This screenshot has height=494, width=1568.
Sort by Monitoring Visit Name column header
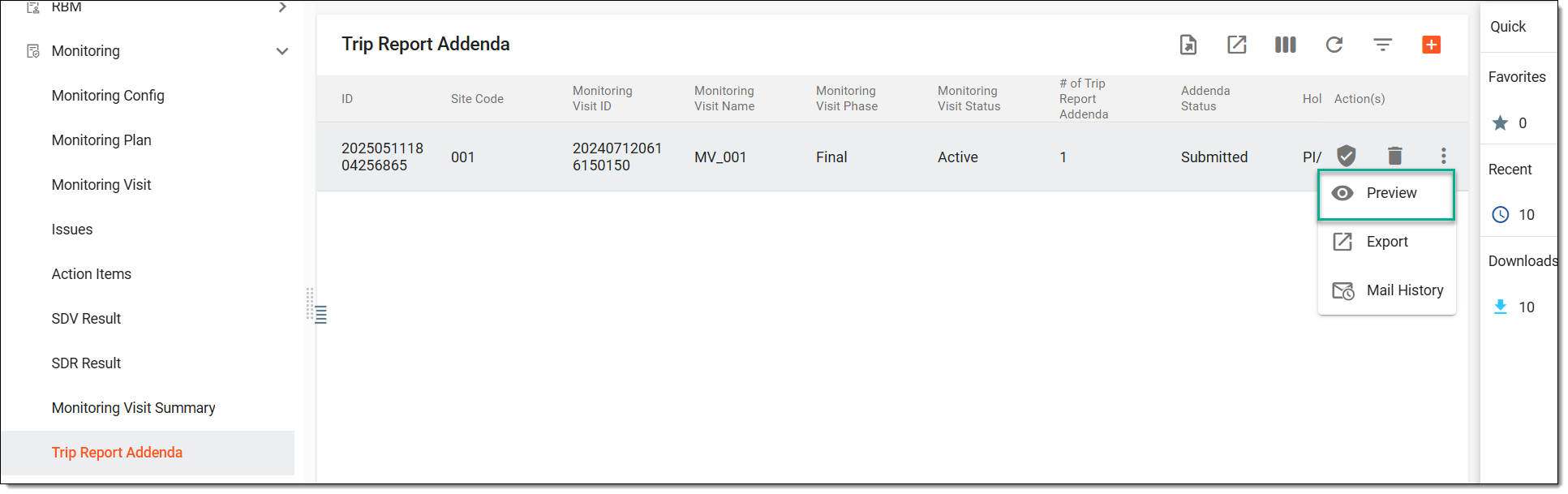pos(724,99)
